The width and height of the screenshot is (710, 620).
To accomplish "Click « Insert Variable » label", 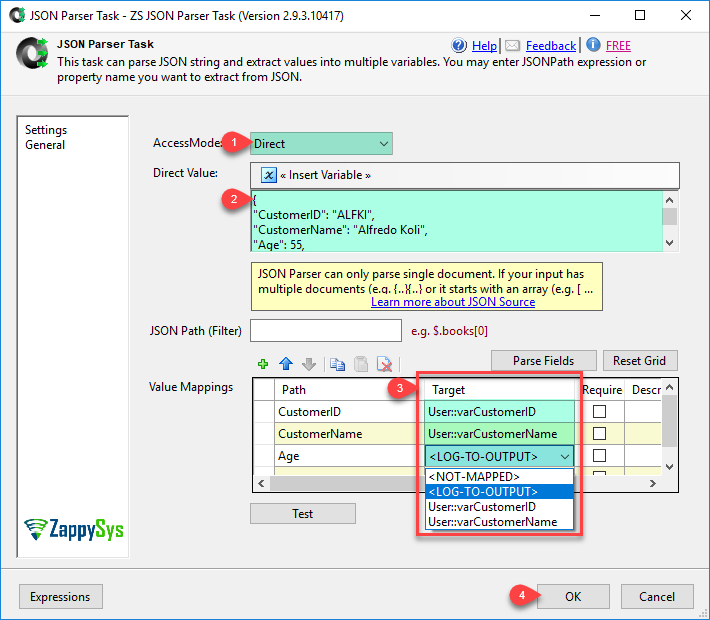I will click(325, 175).
